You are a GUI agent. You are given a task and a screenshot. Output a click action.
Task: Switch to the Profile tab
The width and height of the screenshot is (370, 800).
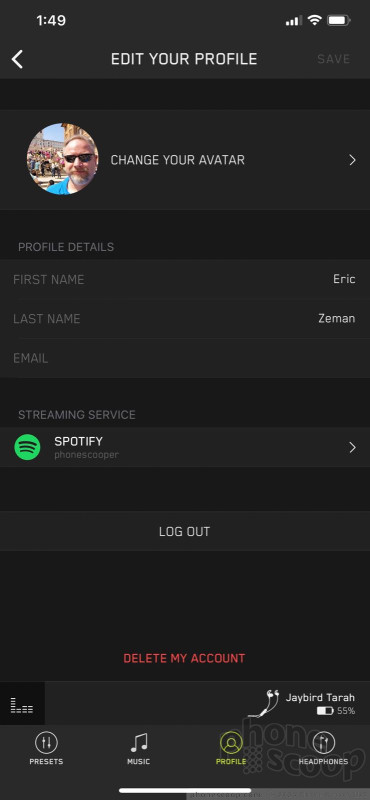point(231,748)
